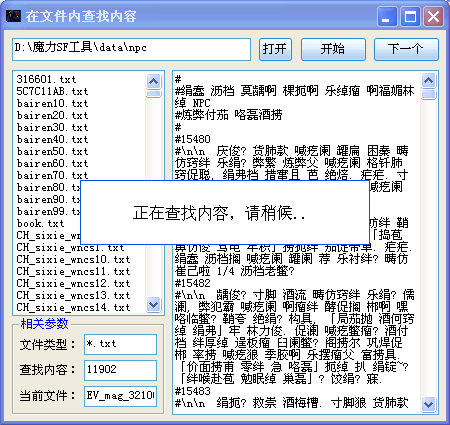450x425 pixels.
Task: Click the 打开 button
Action: [x=275, y=49]
